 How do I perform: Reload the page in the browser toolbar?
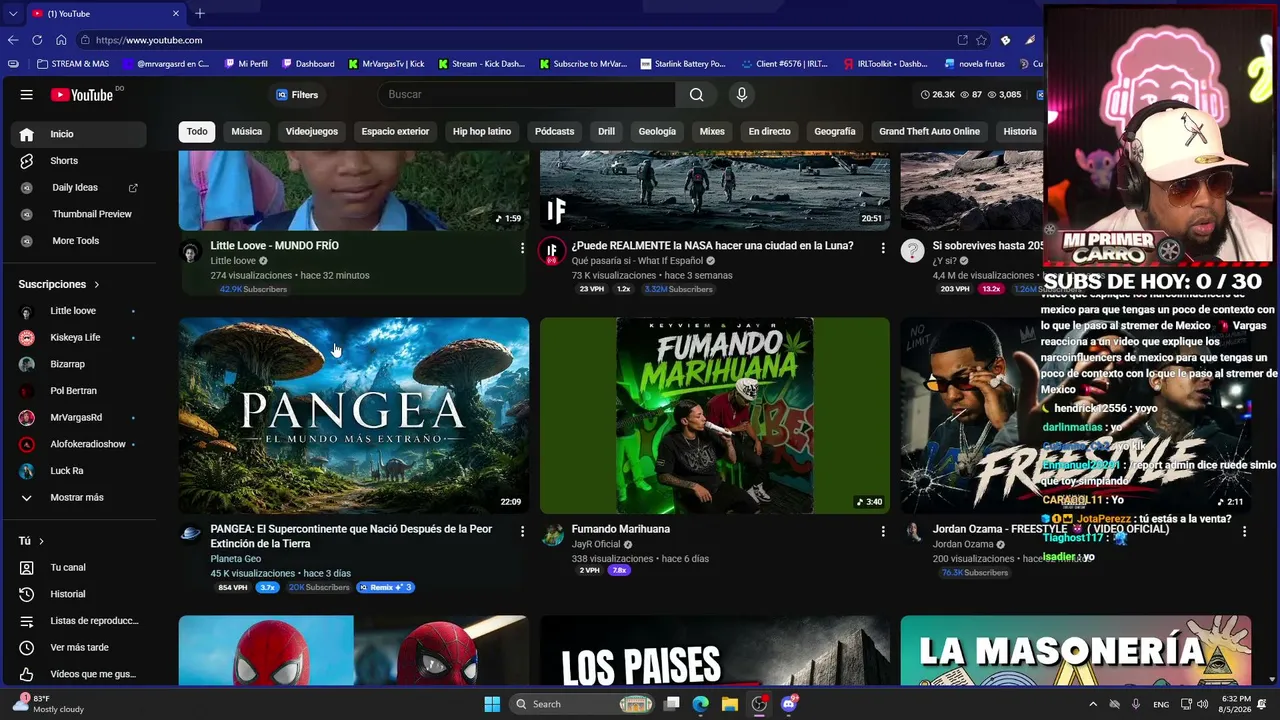click(x=37, y=40)
